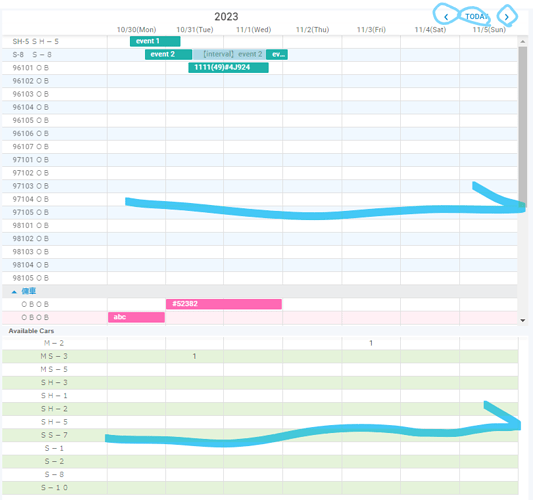Image resolution: width=533 pixels, height=500 pixels.
Task: Select the 'S S – 7' car row label
Action: (x=54, y=435)
